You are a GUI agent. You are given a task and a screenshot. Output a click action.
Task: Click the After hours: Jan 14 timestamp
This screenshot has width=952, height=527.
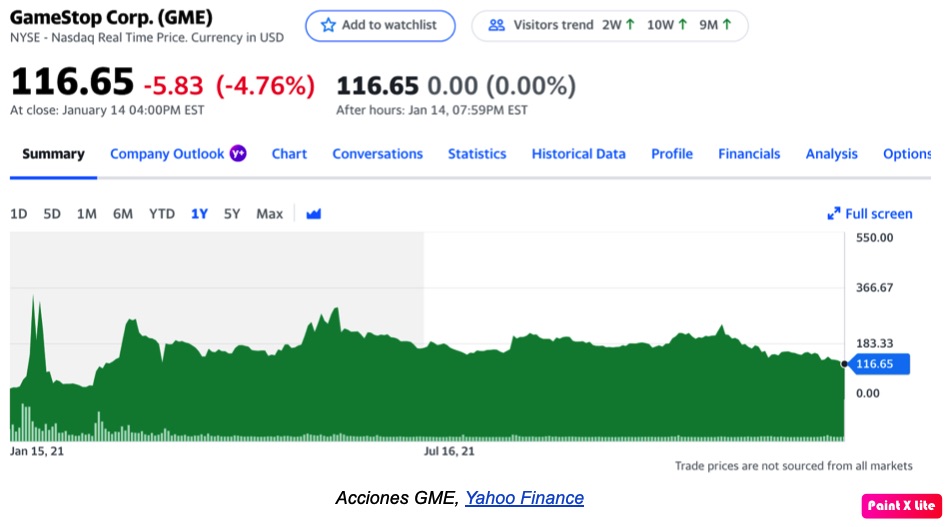click(x=432, y=110)
